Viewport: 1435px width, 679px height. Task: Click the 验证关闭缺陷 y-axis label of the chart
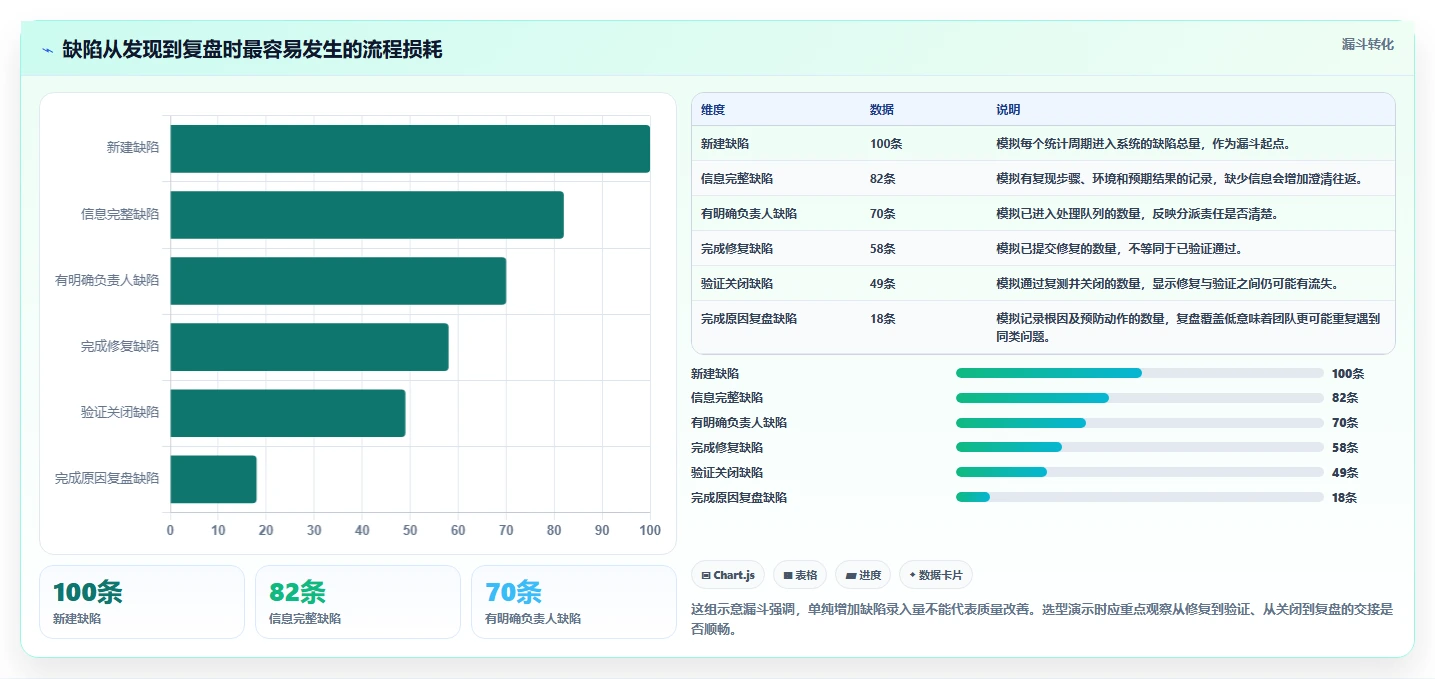click(x=120, y=412)
